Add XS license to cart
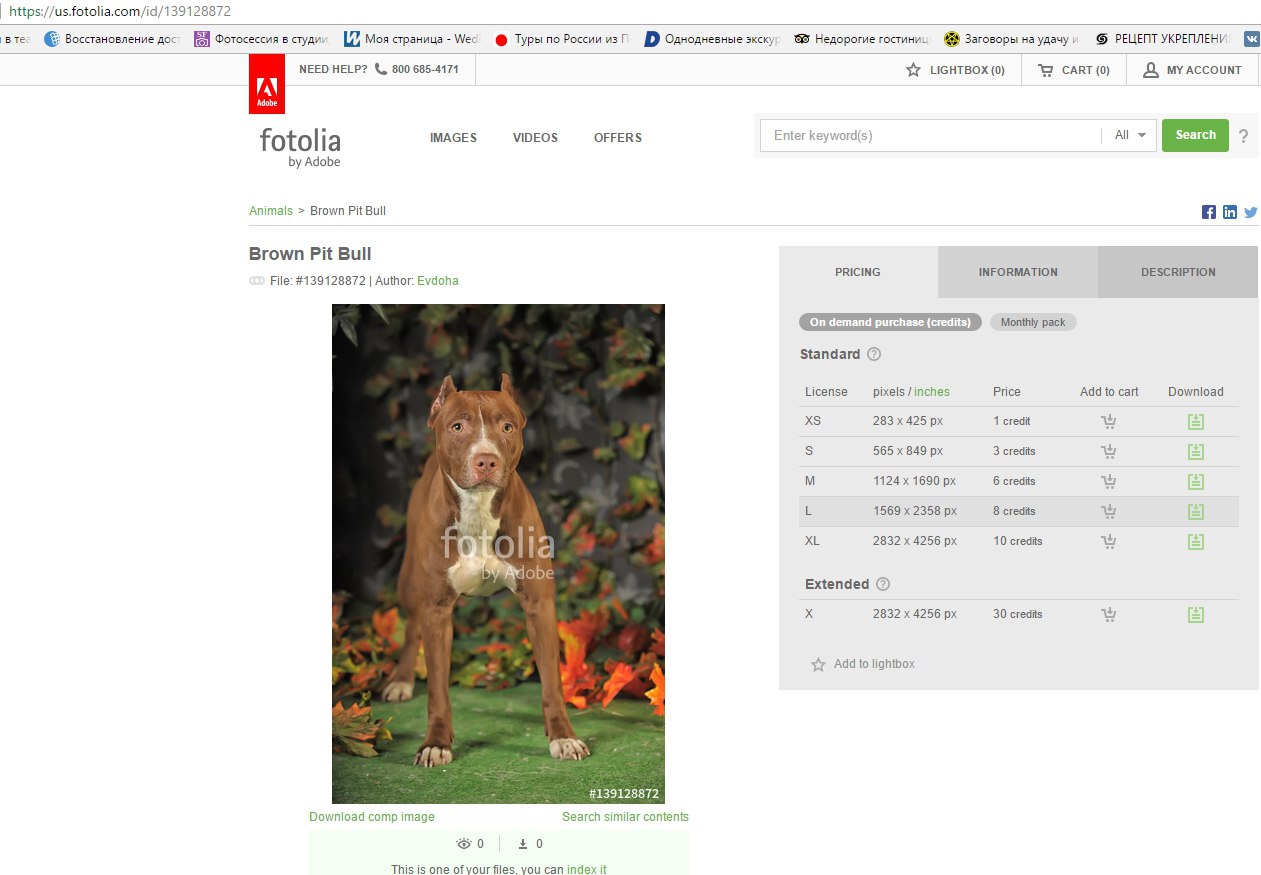 point(1108,422)
